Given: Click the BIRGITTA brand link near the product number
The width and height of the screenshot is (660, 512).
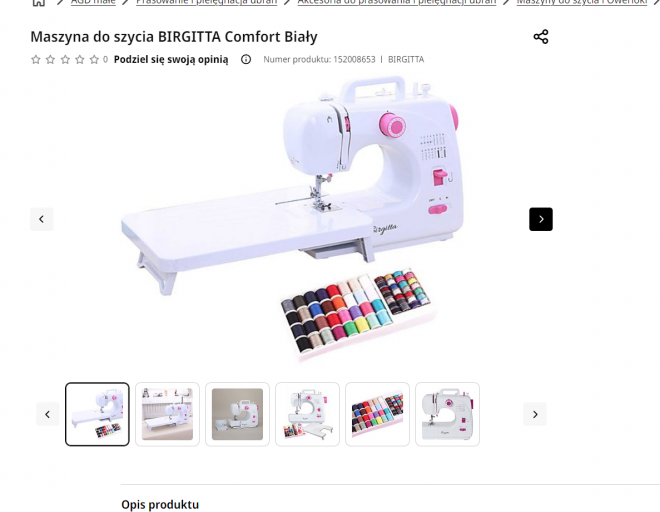Looking at the screenshot, I should point(406,59).
